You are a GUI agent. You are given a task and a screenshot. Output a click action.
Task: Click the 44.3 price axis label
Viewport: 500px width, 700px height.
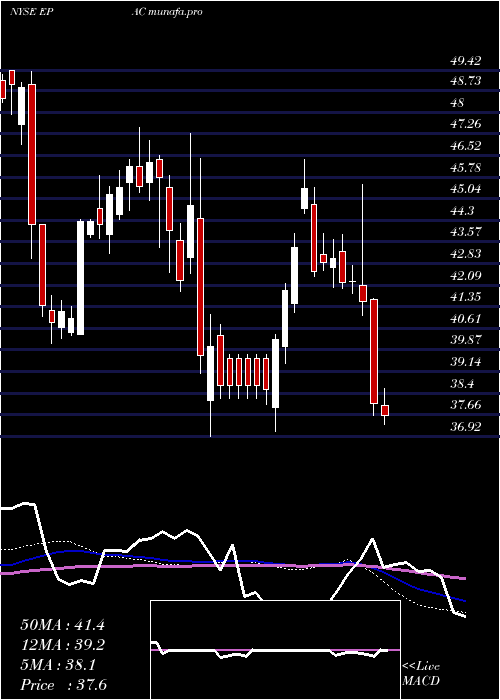click(462, 210)
